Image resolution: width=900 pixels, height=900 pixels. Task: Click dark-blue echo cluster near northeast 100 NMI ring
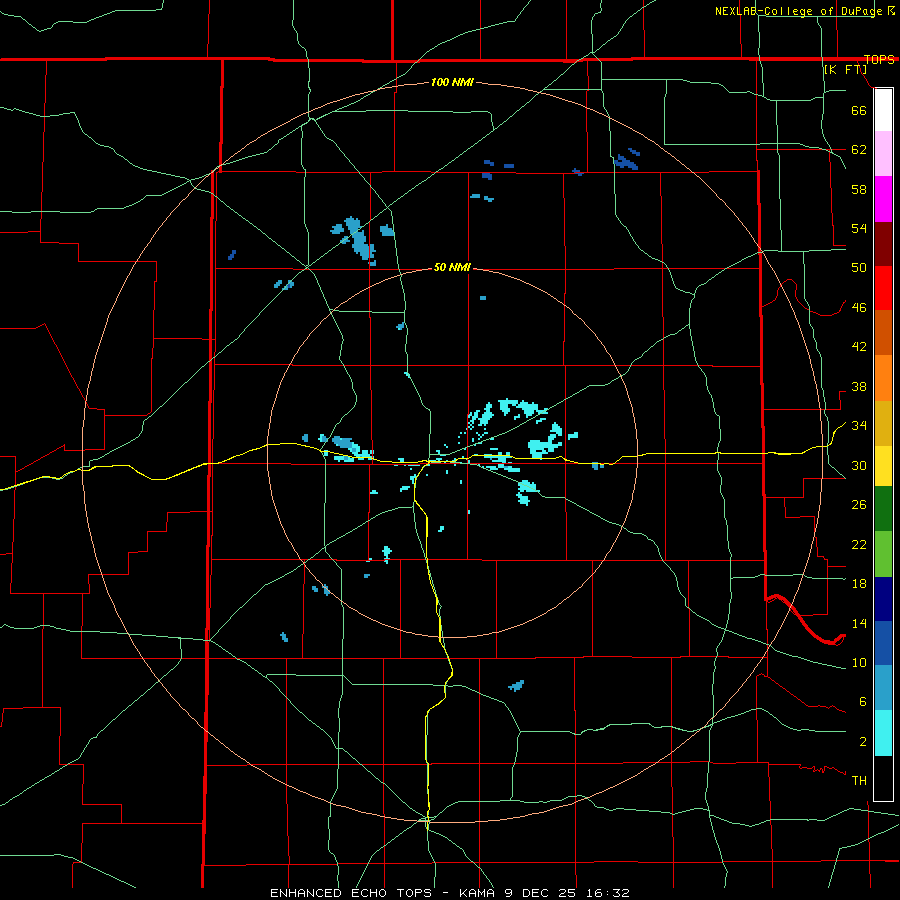click(x=626, y=160)
